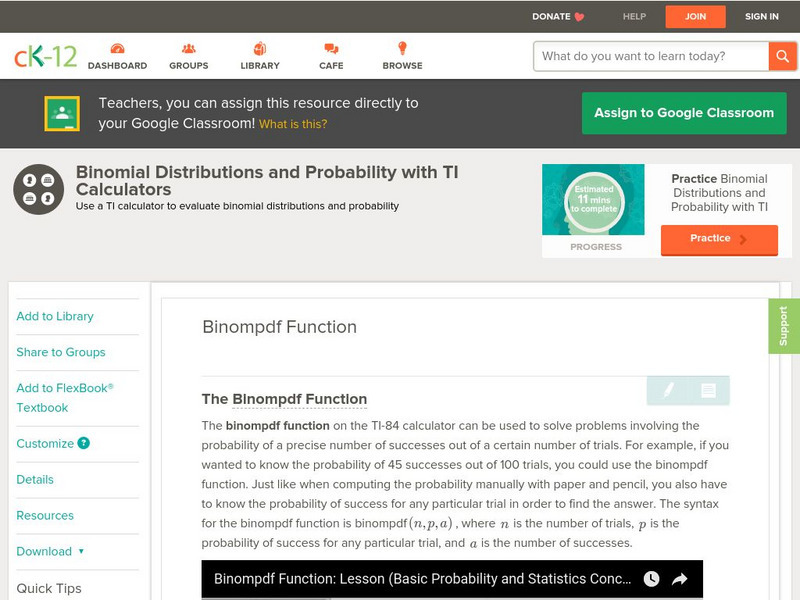Screen dimensions: 800x600
Task: Select the highlighter pencil tool icon
Action: pos(668,390)
